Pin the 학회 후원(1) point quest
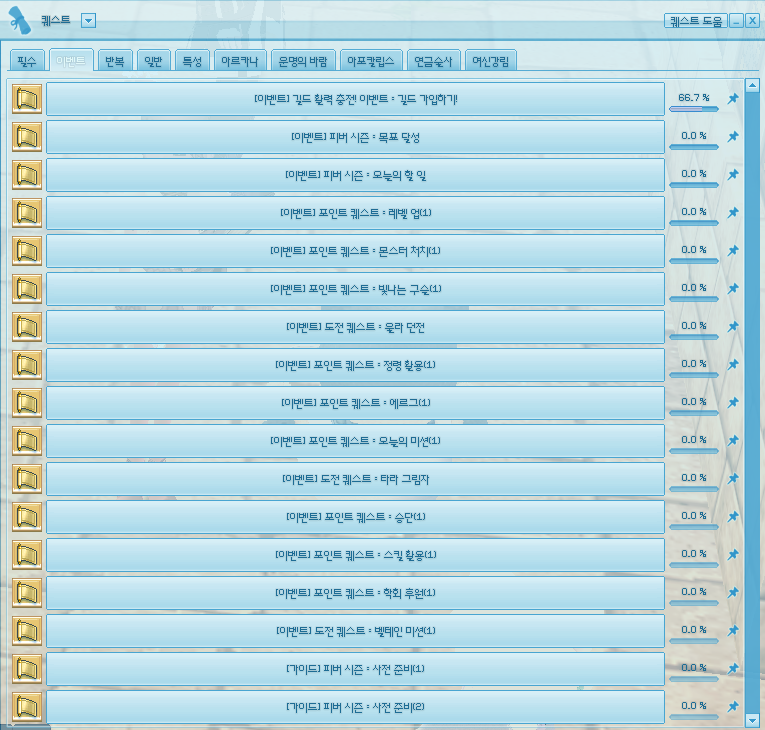Image resolution: width=765 pixels, height=730 pixels. [x=733, y=592]
